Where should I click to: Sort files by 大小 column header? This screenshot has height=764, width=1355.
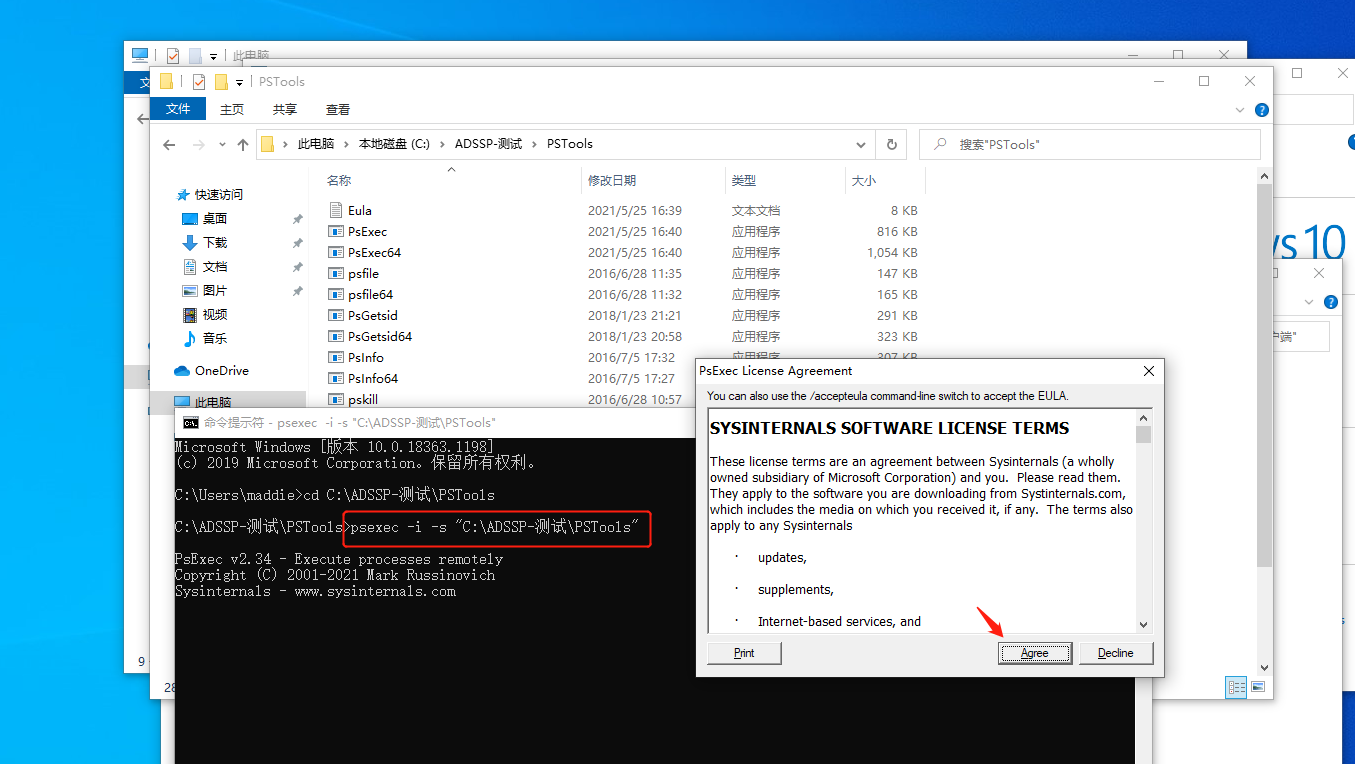(863, 181)
